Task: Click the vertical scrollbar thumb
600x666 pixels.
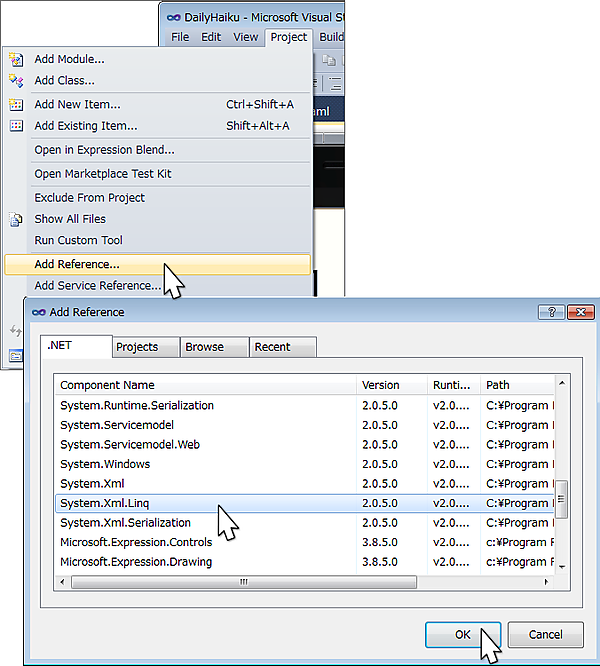Action: coord(561,499)
